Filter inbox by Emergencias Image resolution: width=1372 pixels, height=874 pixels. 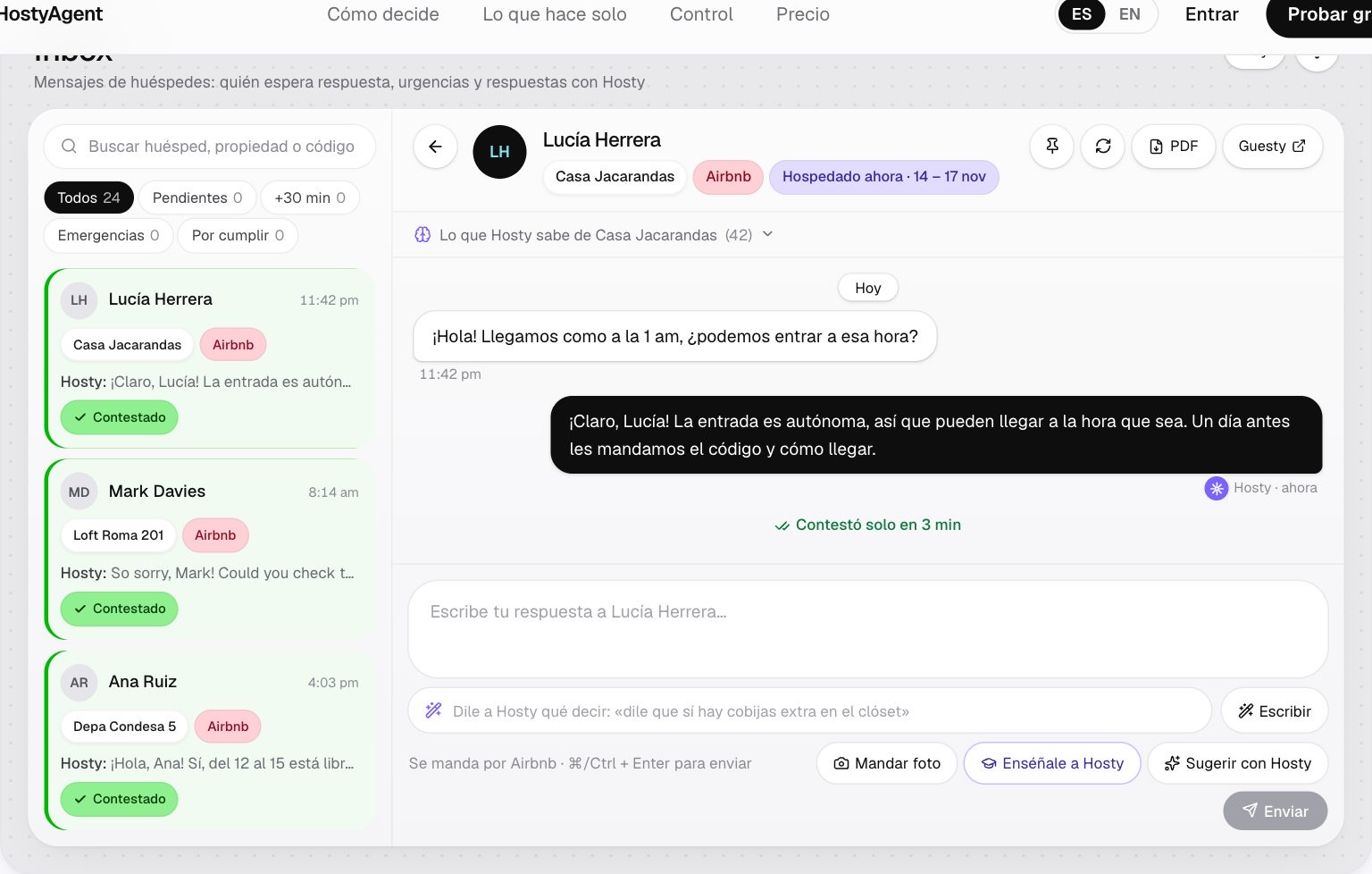point(108,236)
